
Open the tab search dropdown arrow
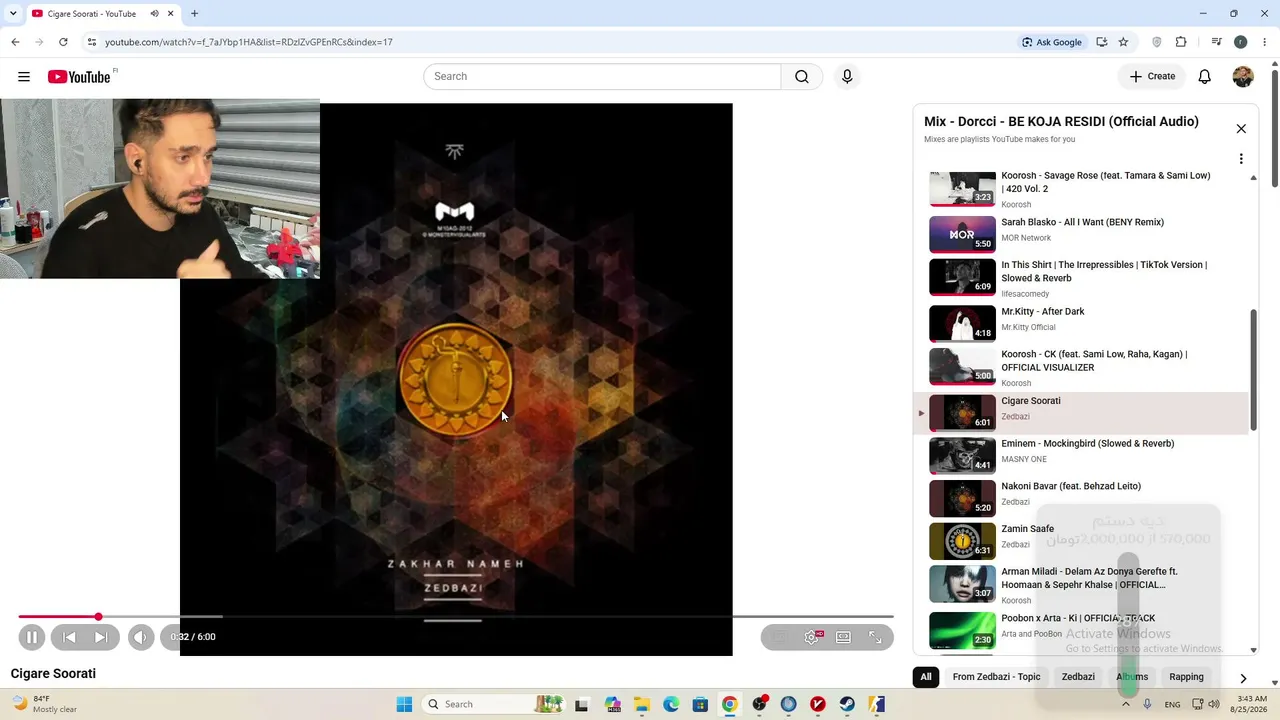[x=13, y=14]
